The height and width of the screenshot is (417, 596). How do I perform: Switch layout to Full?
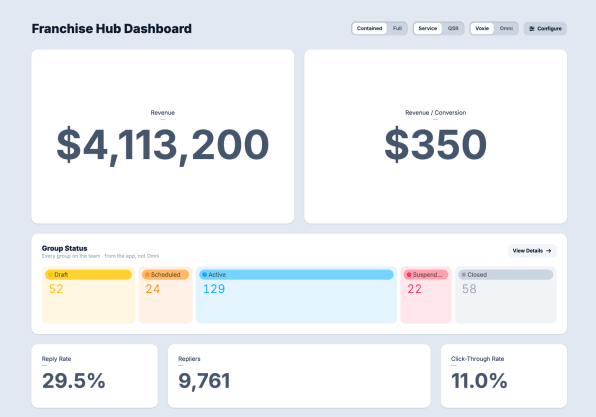[x=397, y=29]
